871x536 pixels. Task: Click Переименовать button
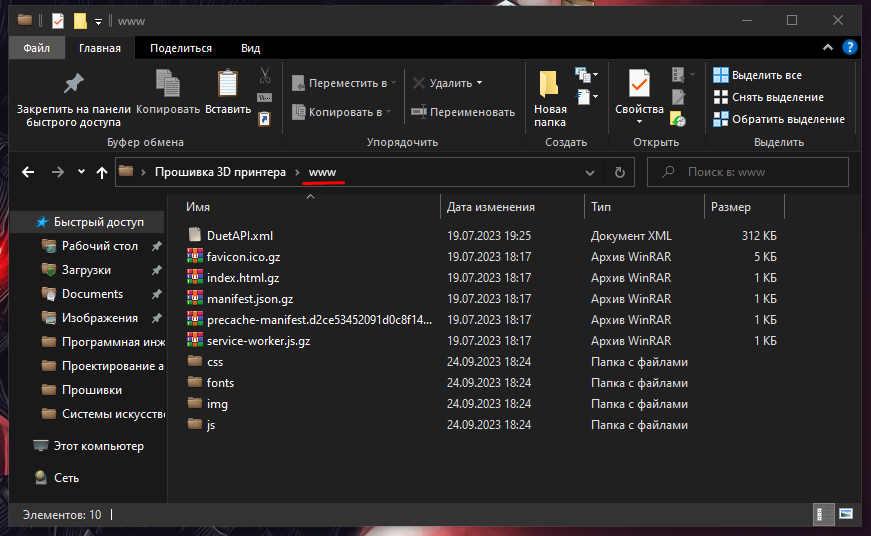click(x=463, y=112)
